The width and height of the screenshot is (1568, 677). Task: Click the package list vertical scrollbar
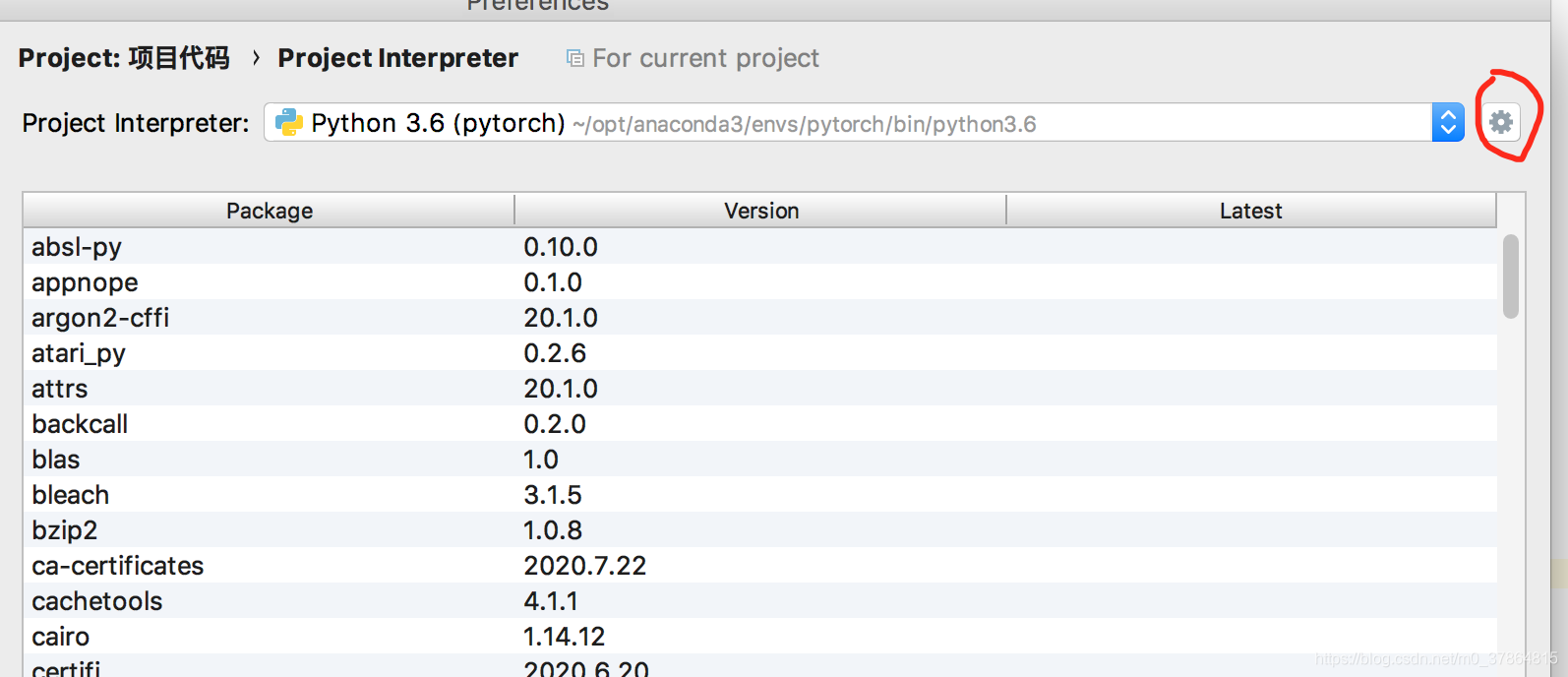click(x=1511, y=277)
